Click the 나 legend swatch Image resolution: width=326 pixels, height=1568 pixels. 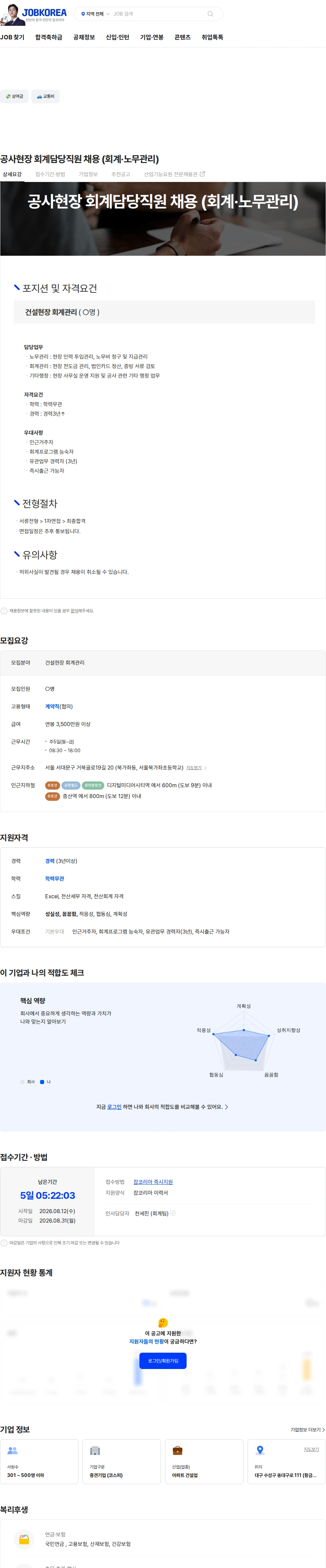point(42,1082)
